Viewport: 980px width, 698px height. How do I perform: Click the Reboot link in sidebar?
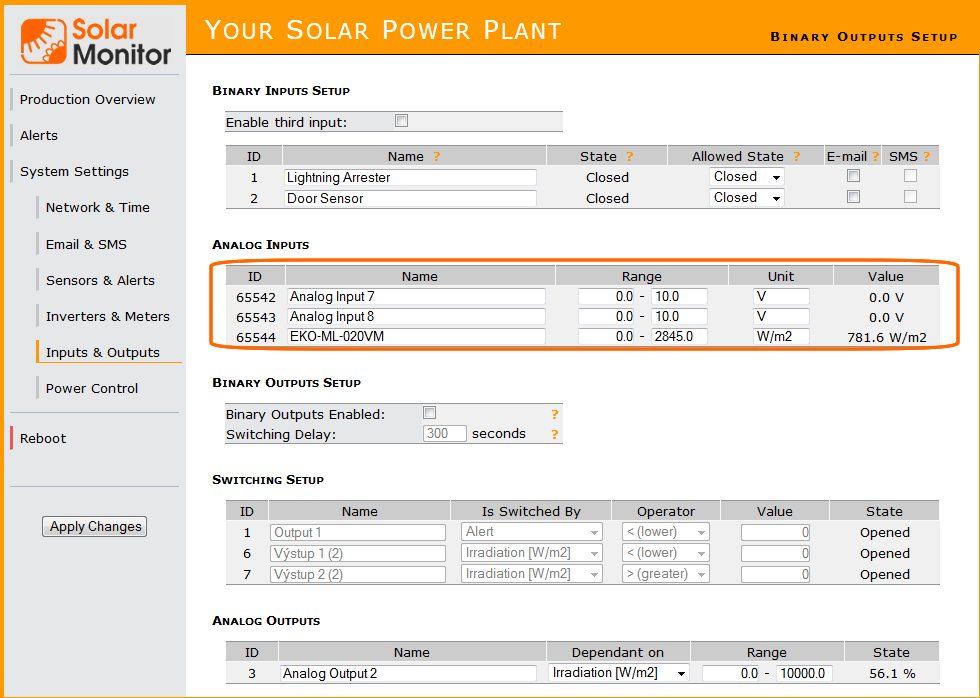tap(43, 438)
